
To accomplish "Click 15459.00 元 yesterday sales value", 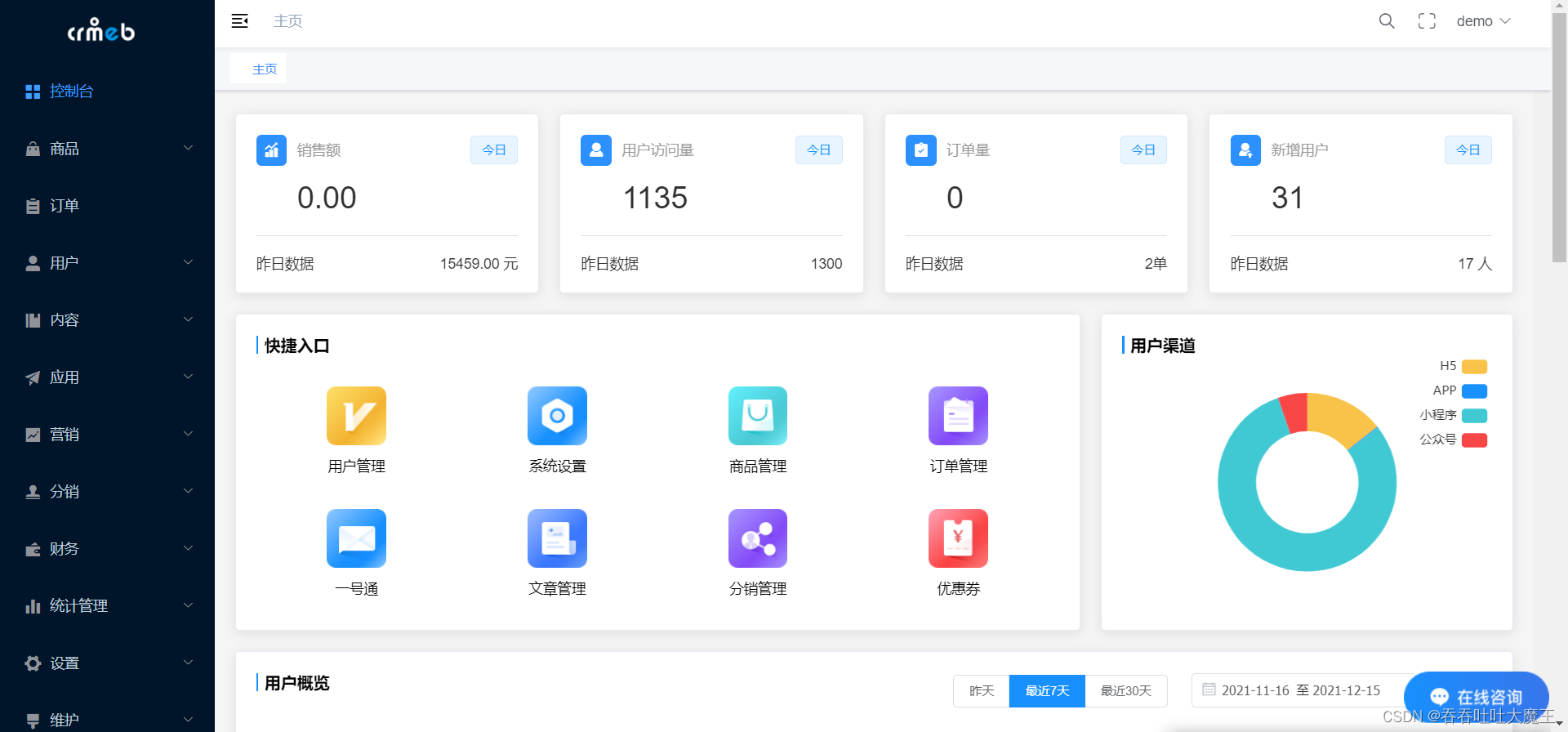I will 479,264.
